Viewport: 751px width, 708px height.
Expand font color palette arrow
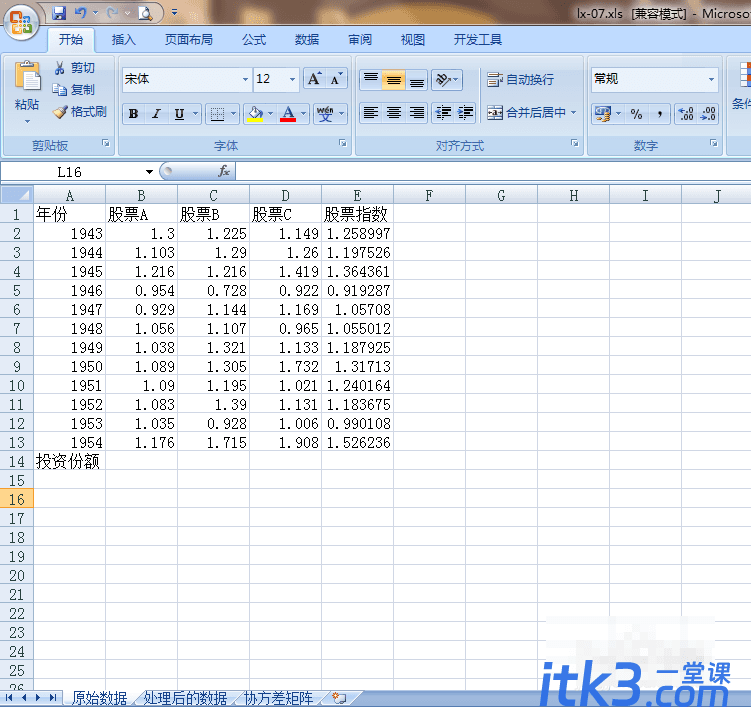pyautogui.click(x=304, y=114)
